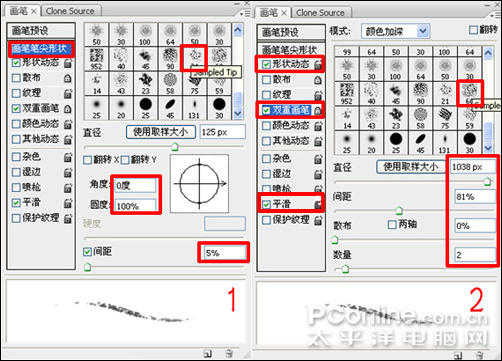Pick the 100 brush thumbnail in left panel
502x361 pixels.
[145, 34]
